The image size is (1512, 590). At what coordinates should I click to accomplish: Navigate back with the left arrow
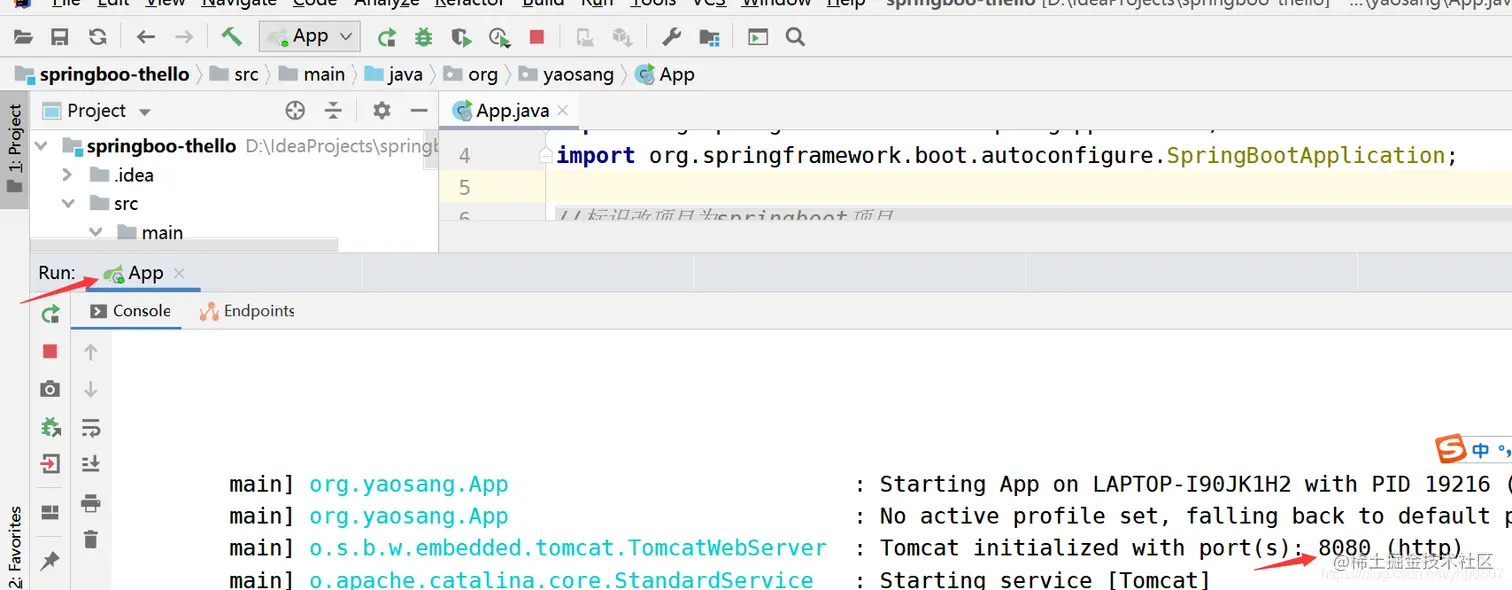pos(146,37)
